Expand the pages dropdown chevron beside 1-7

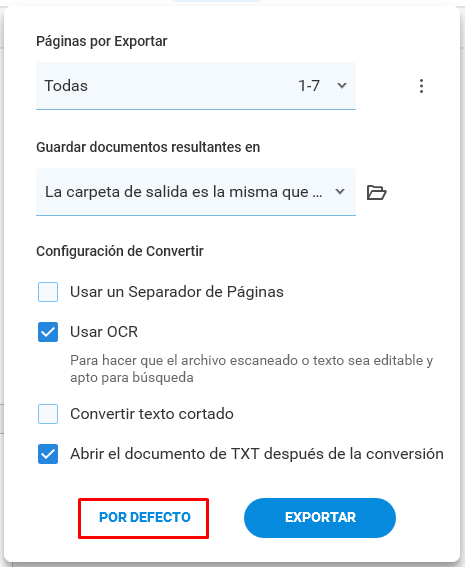342,86
